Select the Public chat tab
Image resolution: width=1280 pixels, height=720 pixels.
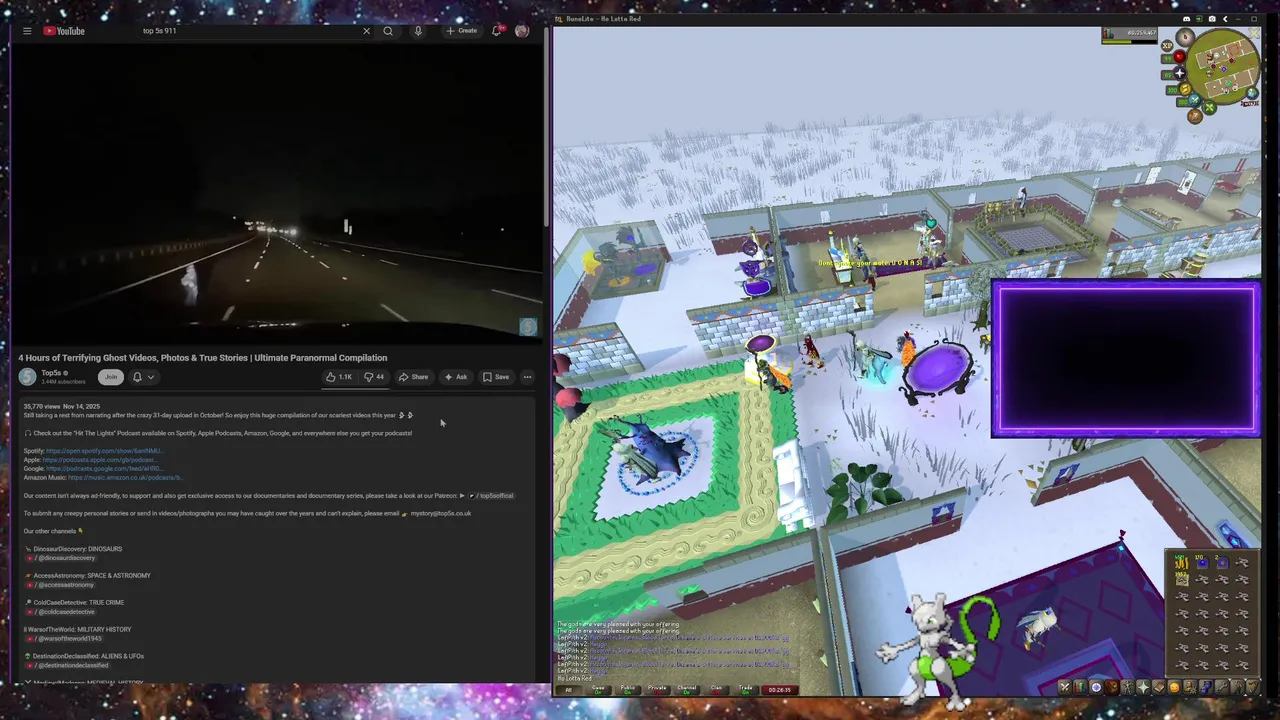point(628,689)
